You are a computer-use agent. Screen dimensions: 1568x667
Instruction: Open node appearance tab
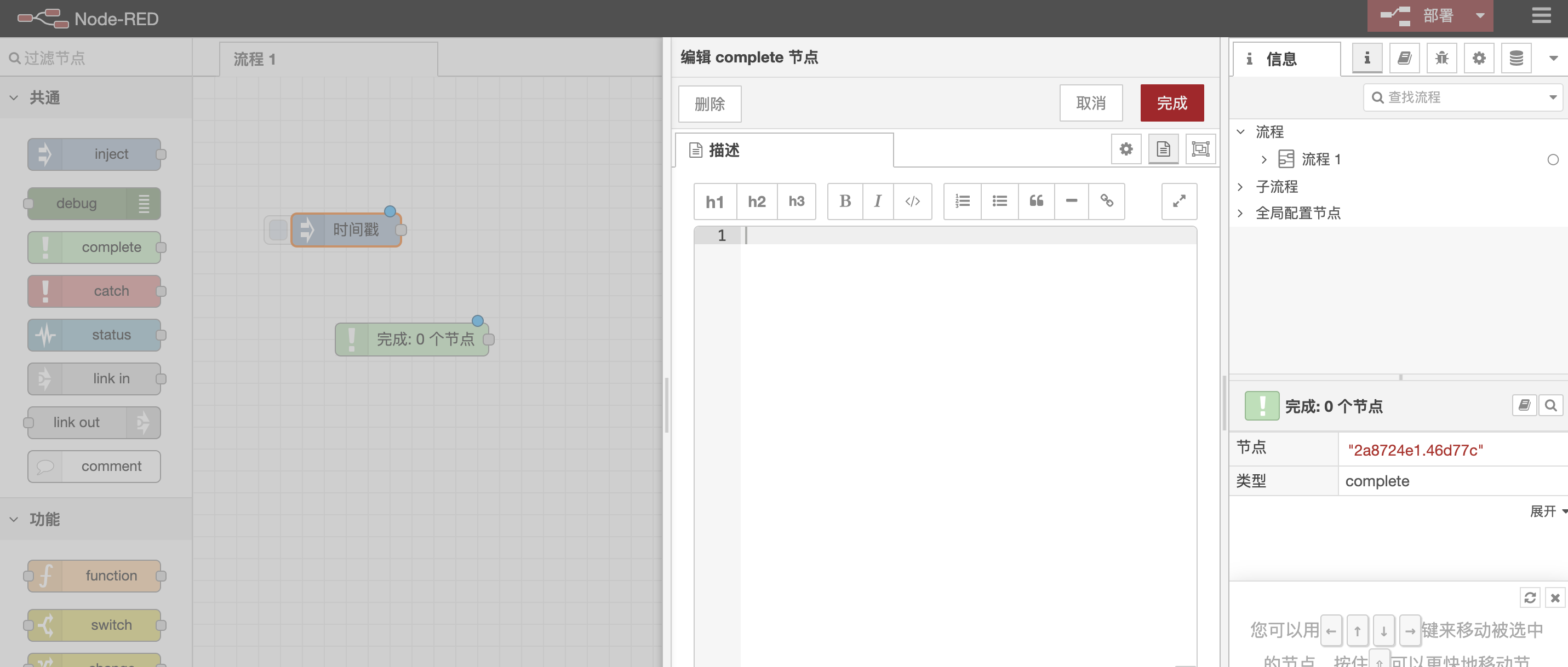[1200, 149]
